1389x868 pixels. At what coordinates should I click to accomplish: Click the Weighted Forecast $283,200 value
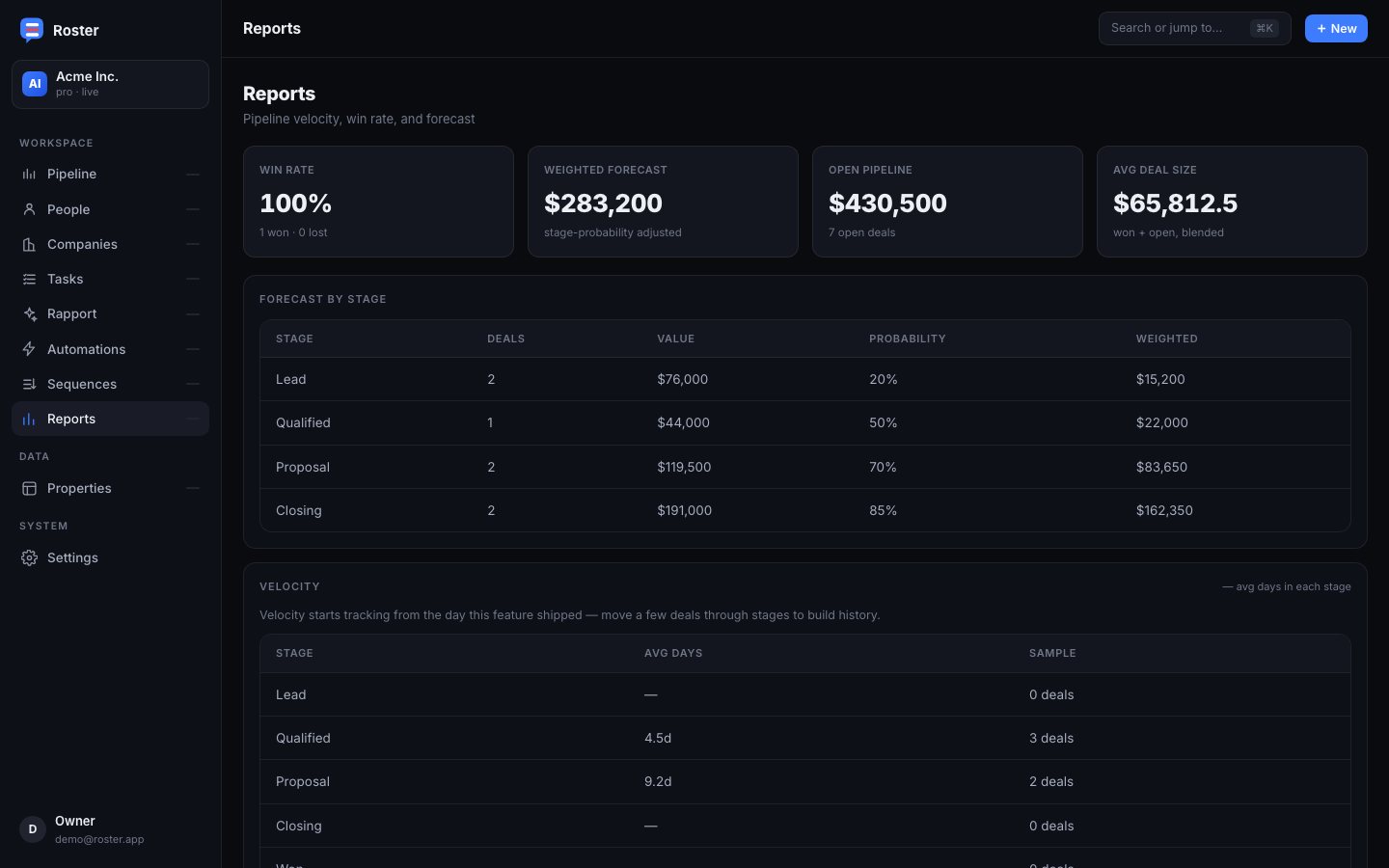pyautogui.click(x=603, y=203)
